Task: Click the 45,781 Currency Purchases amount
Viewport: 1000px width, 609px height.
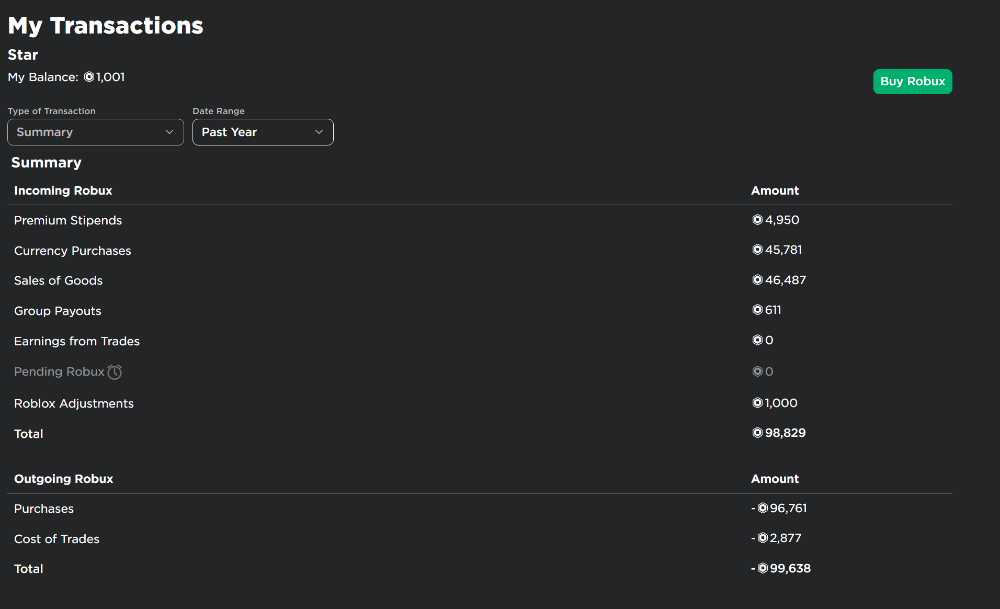Action: 783,250
